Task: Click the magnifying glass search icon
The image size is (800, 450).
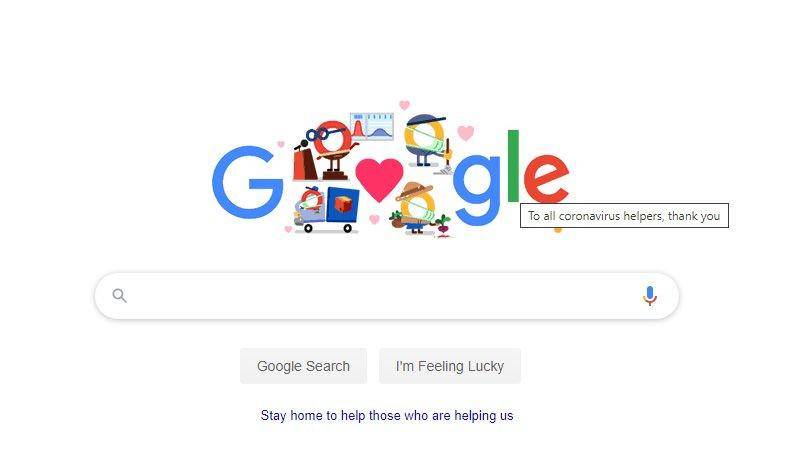Action: pos(119,295)
